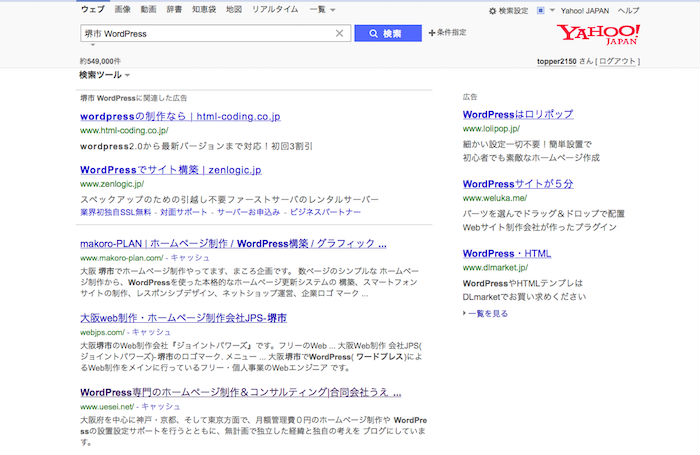Expand the dropdown arrow beside the blue square icon

pyautogui.click(x=552, y=10)
